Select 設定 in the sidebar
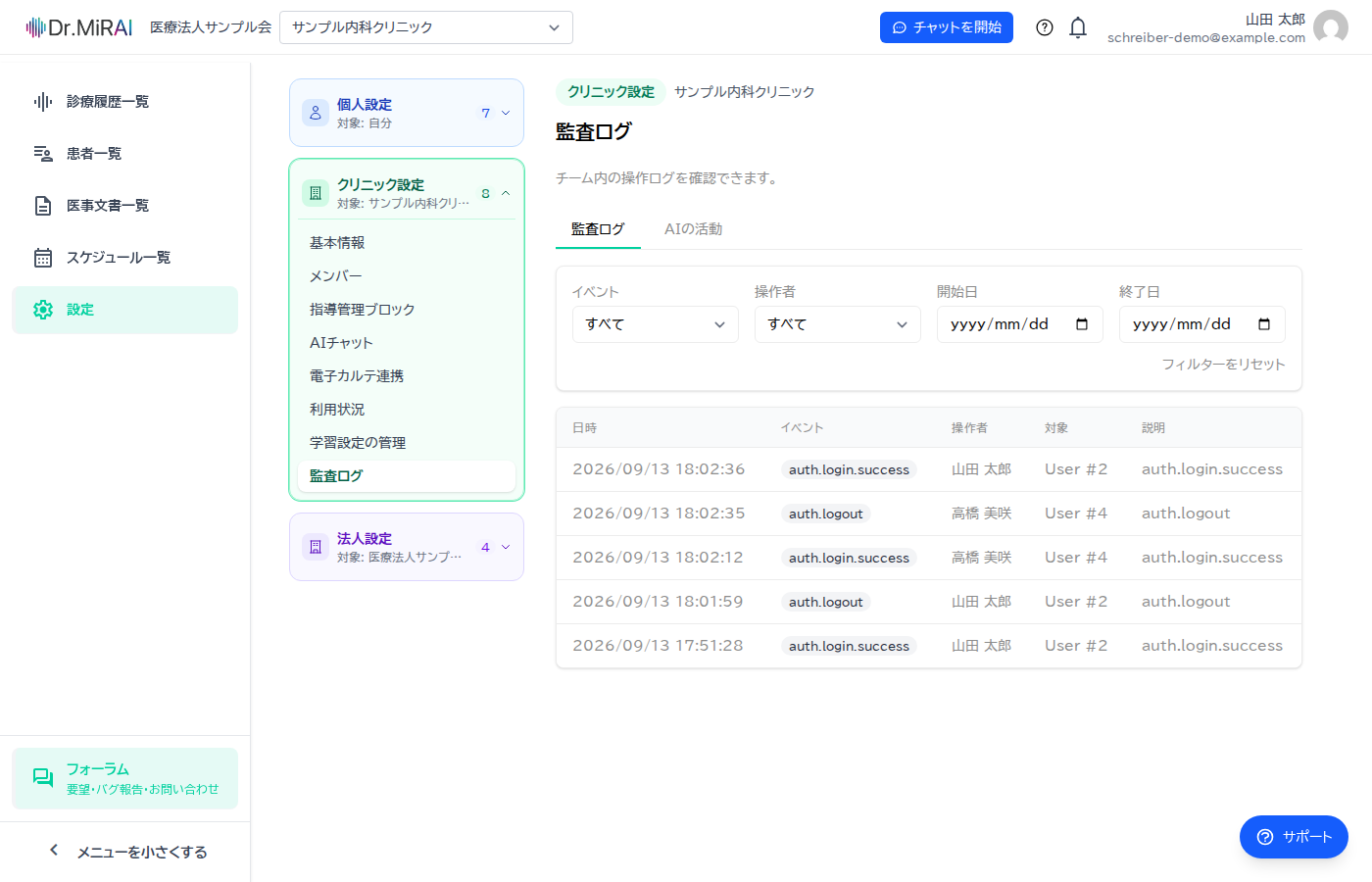 click(125, 310)
